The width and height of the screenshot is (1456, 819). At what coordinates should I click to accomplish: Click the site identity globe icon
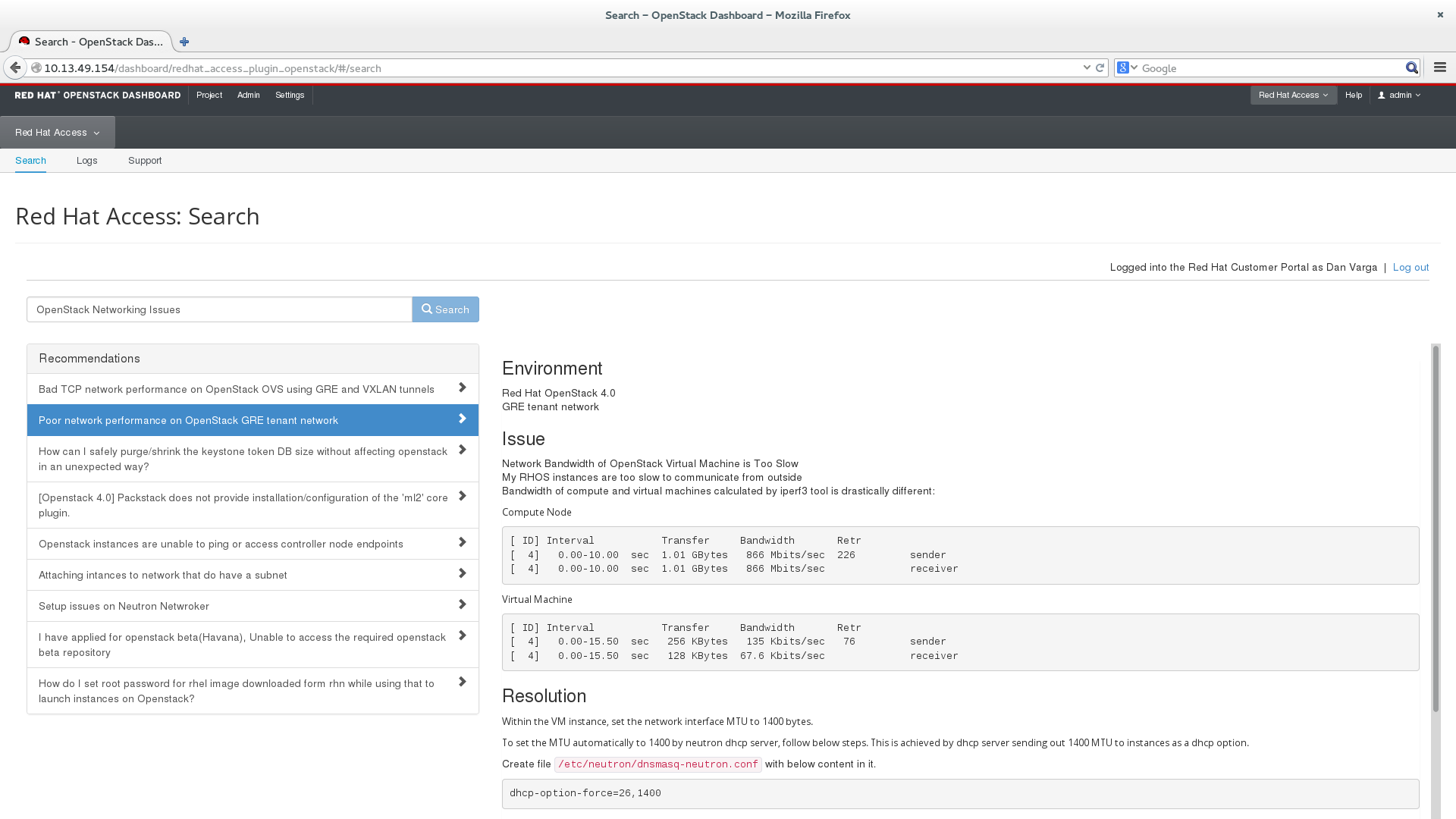click(x=36, y=67)
